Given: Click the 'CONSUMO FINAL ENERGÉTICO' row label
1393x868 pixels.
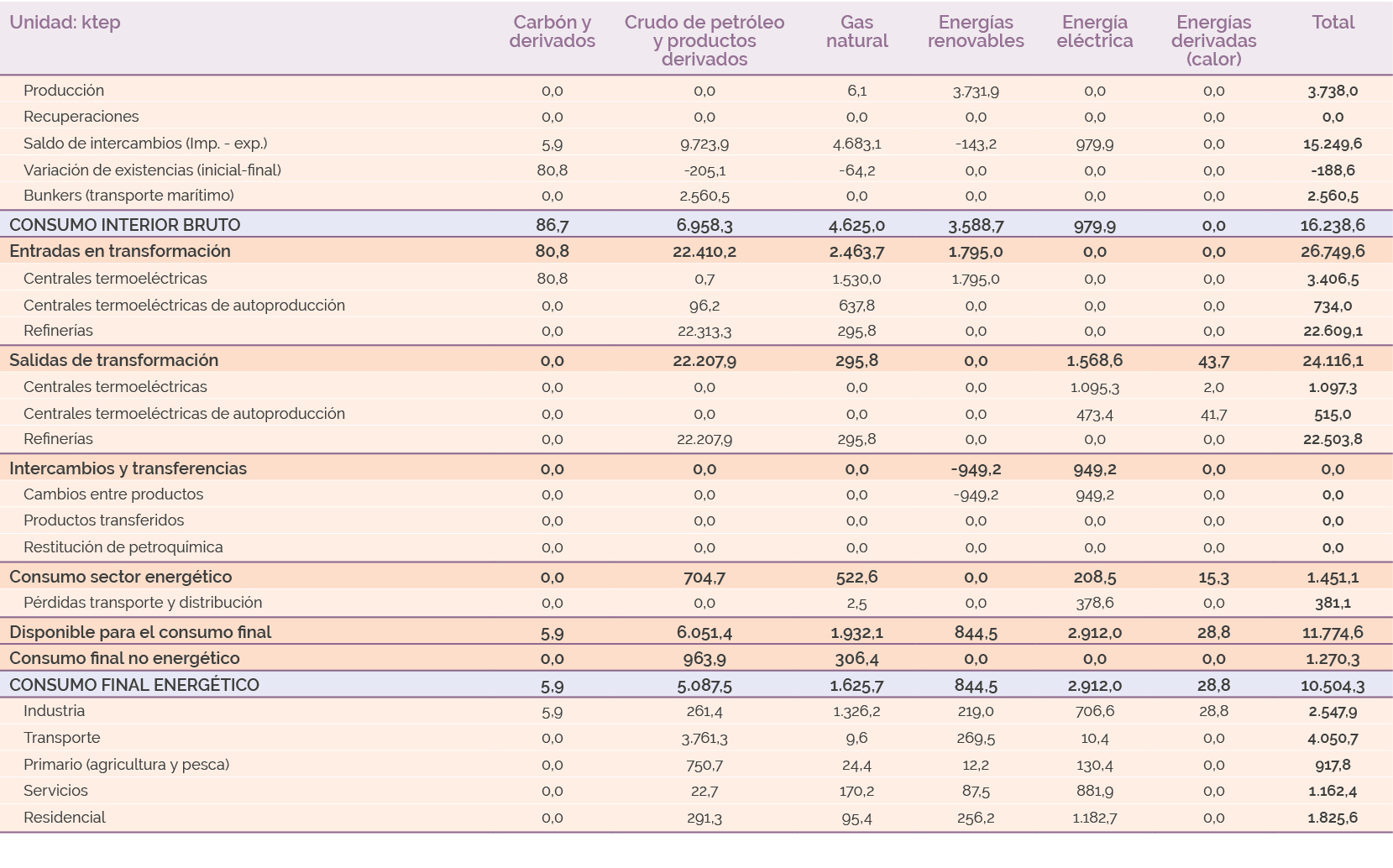Looking at the screenshot, I should (134, 685).
